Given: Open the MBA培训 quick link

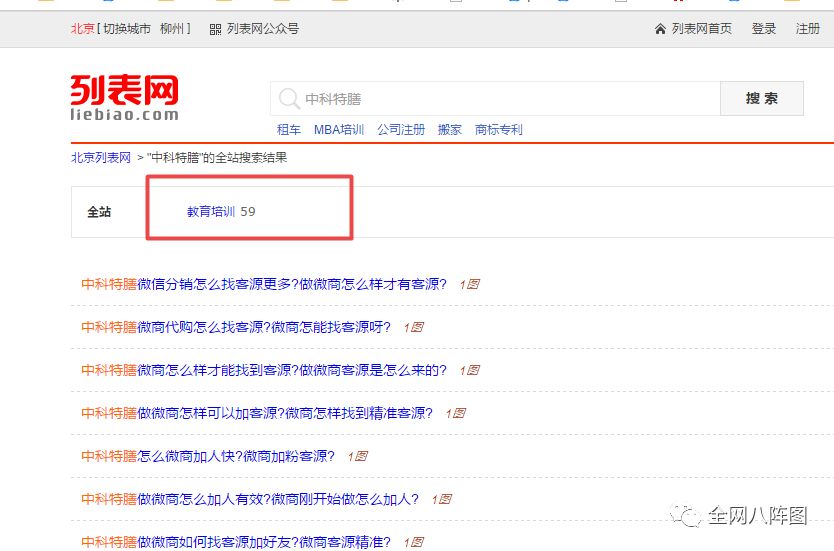Looking at the screenshot, I should coord(339,130).
